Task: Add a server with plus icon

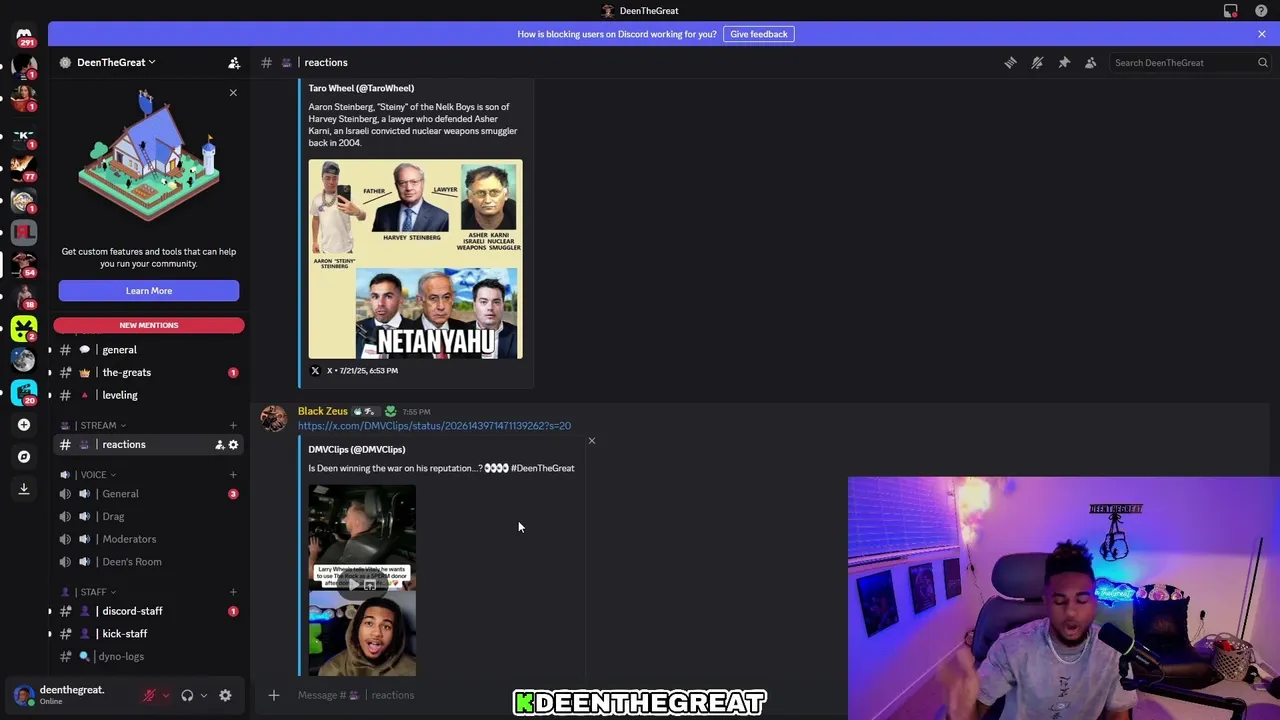Action: point(24,425)
